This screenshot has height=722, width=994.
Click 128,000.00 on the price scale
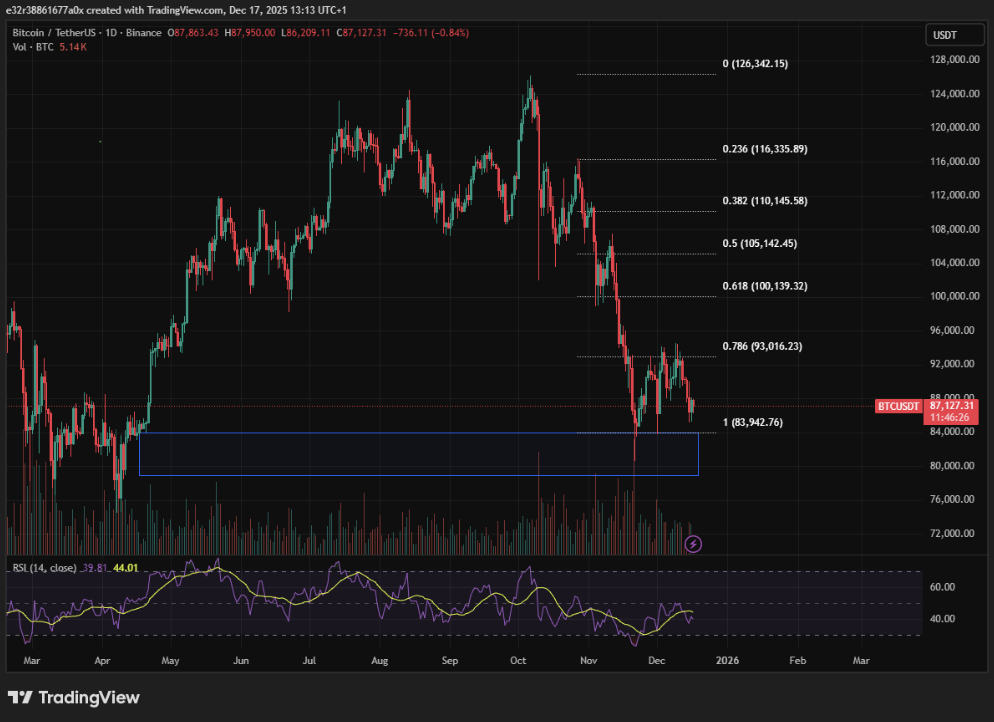956,58
